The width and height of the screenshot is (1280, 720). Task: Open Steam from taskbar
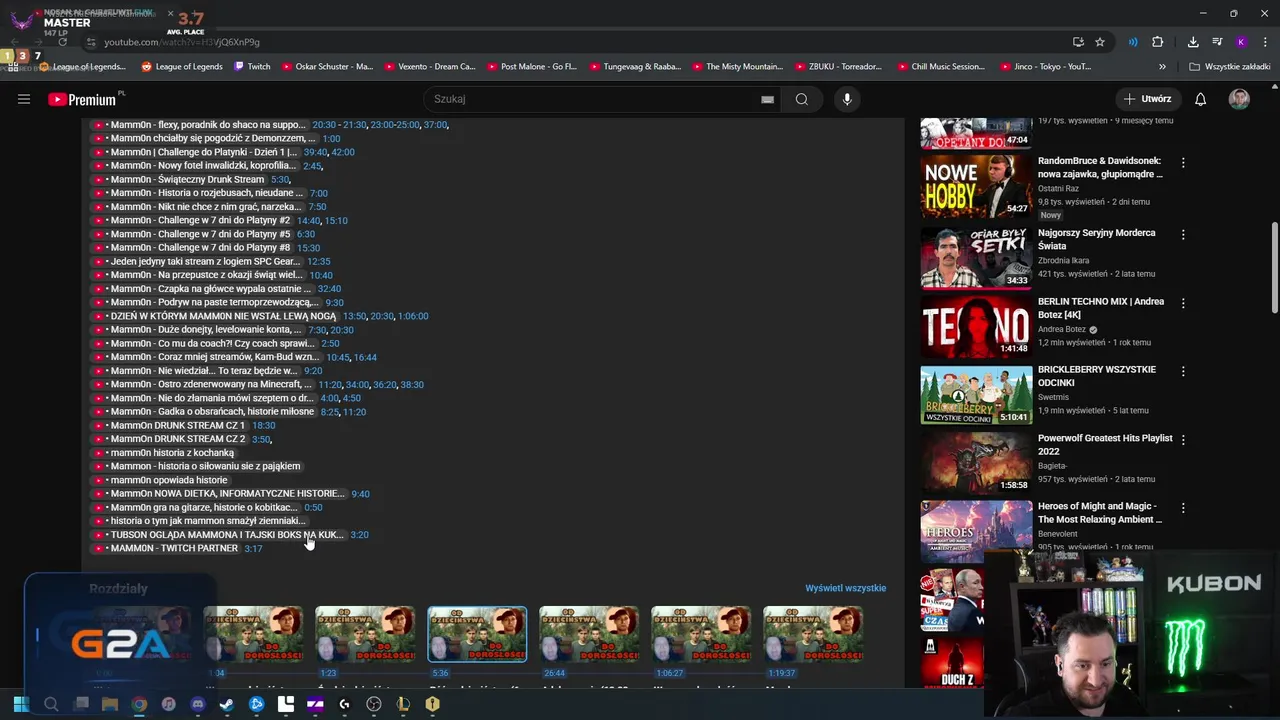click(227, 704)
